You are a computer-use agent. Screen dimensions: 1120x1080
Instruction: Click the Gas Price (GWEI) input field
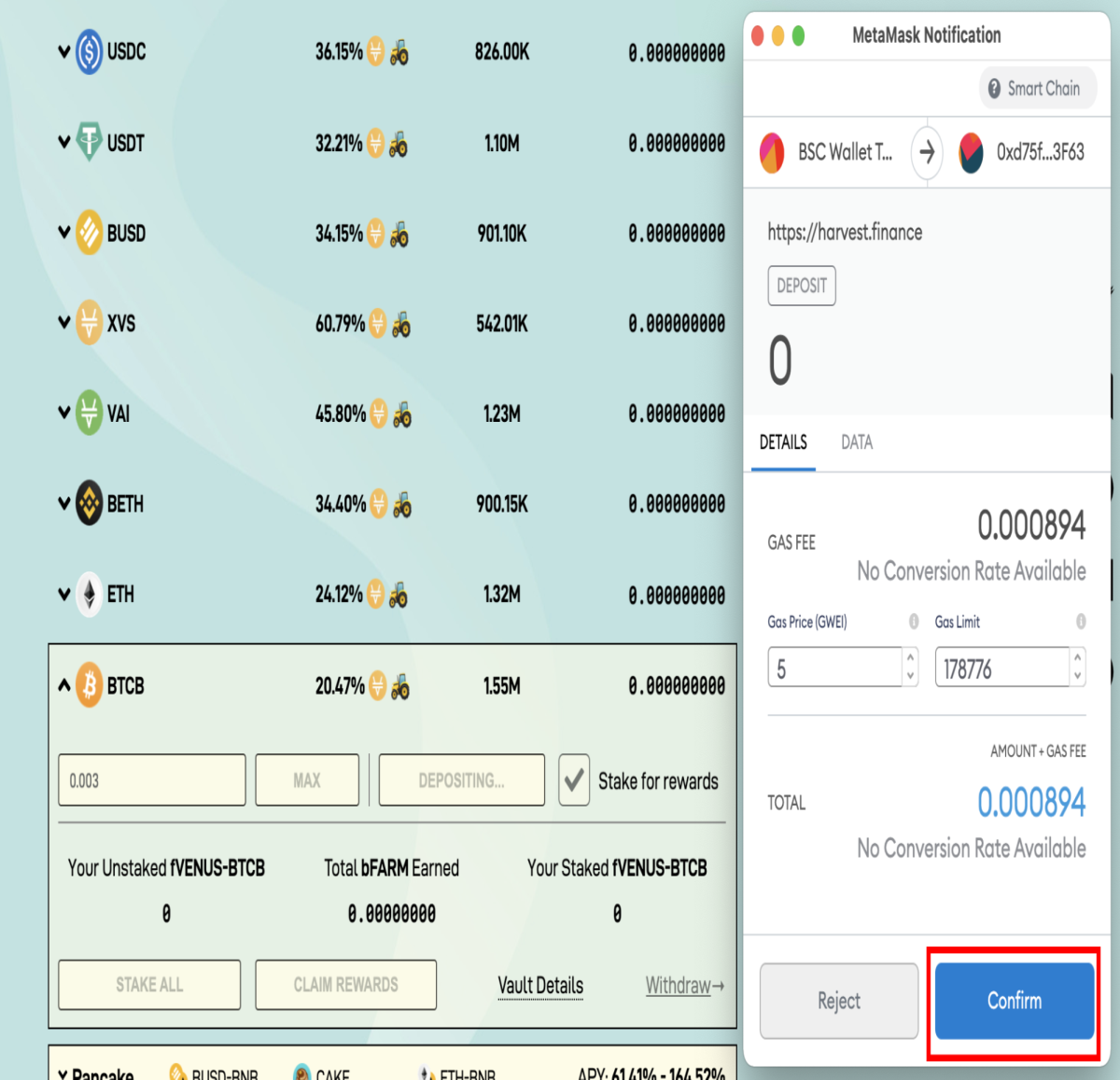[835, 667]
